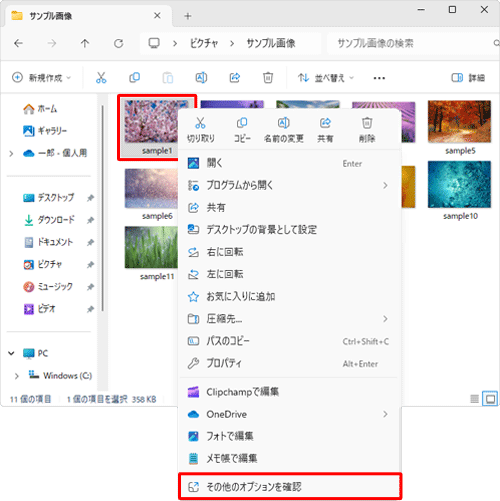Close the サンプル画像 tab
500x501 pixels.
157,16
